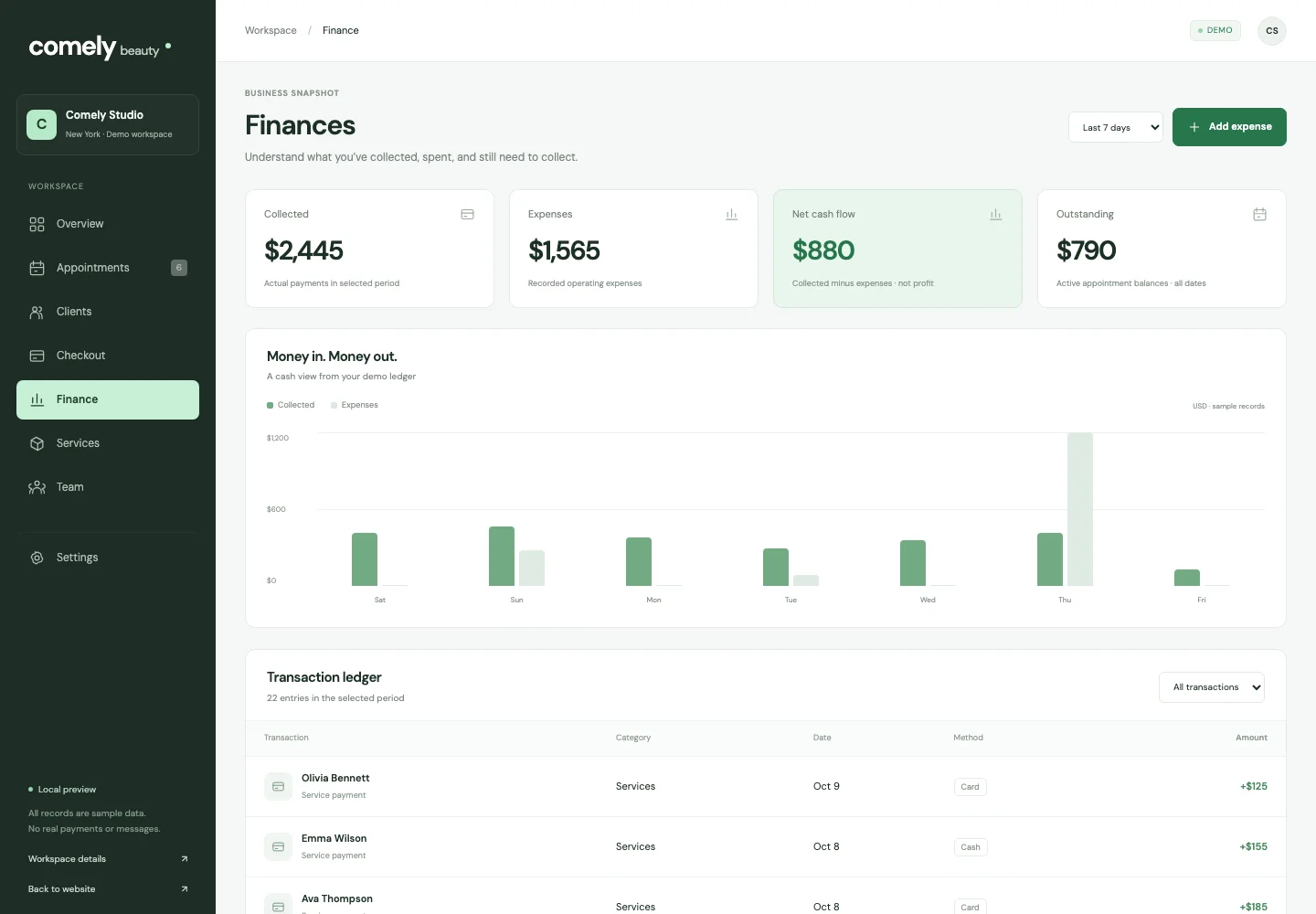Click the $880 net cash flow value
Screen dimensions: 1316x914
pos(823,250)
